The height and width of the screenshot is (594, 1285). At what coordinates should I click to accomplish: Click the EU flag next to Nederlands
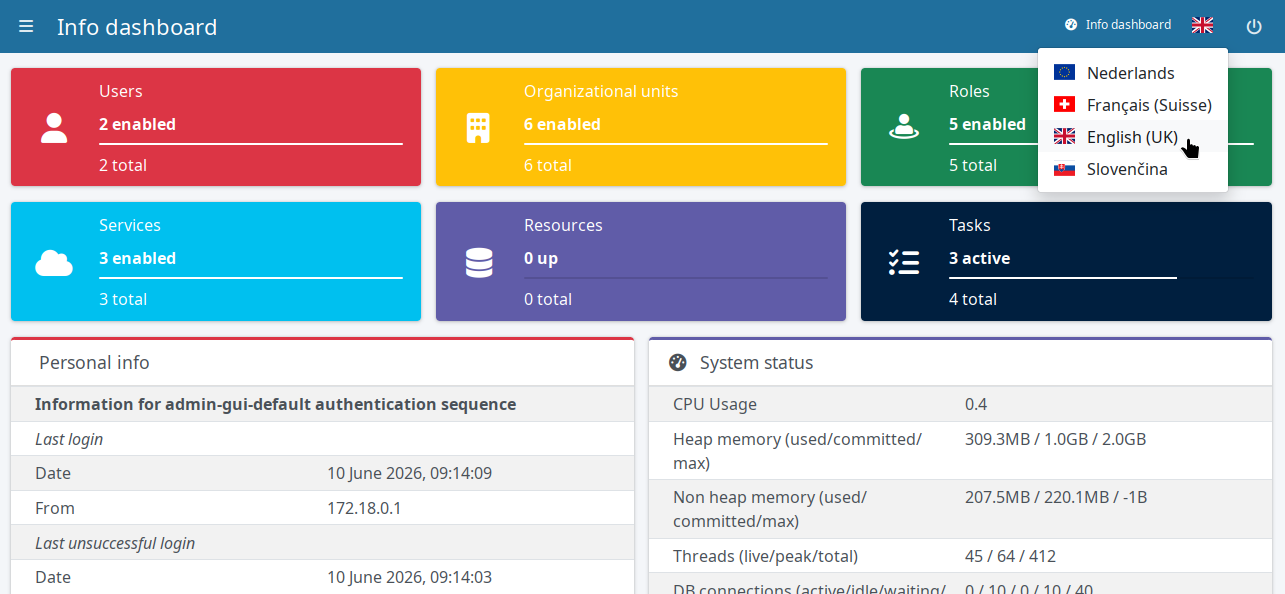(x=1064, y=72)
